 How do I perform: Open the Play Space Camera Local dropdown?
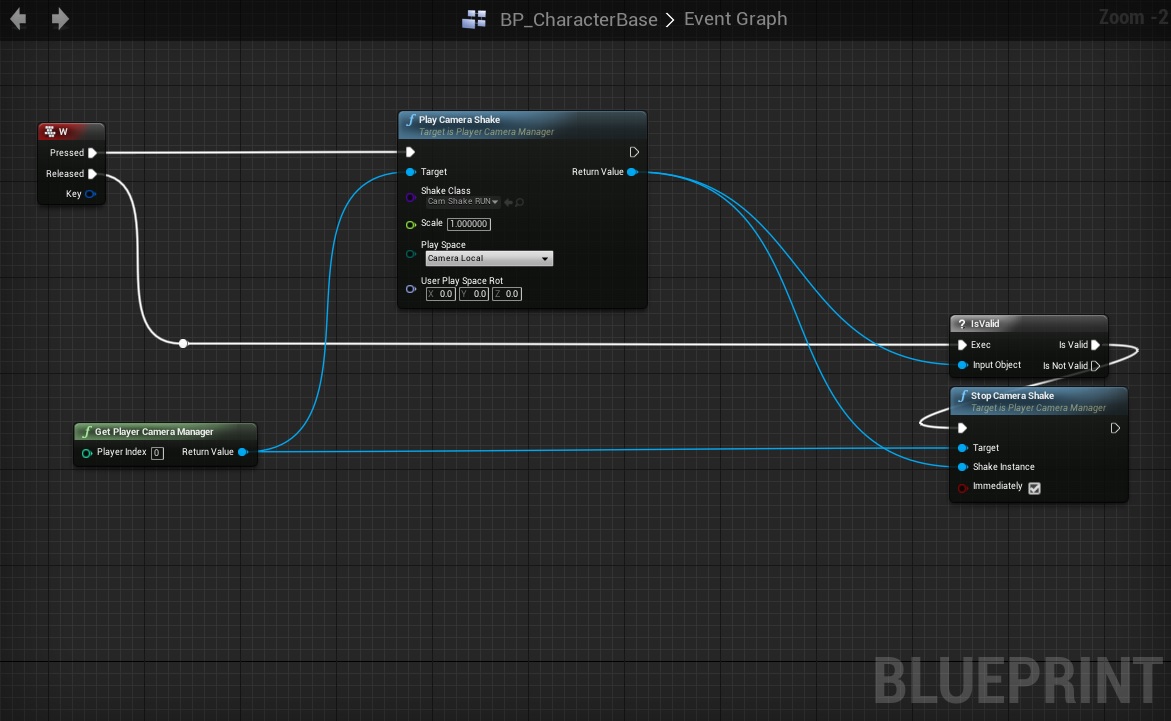point(488,259)
